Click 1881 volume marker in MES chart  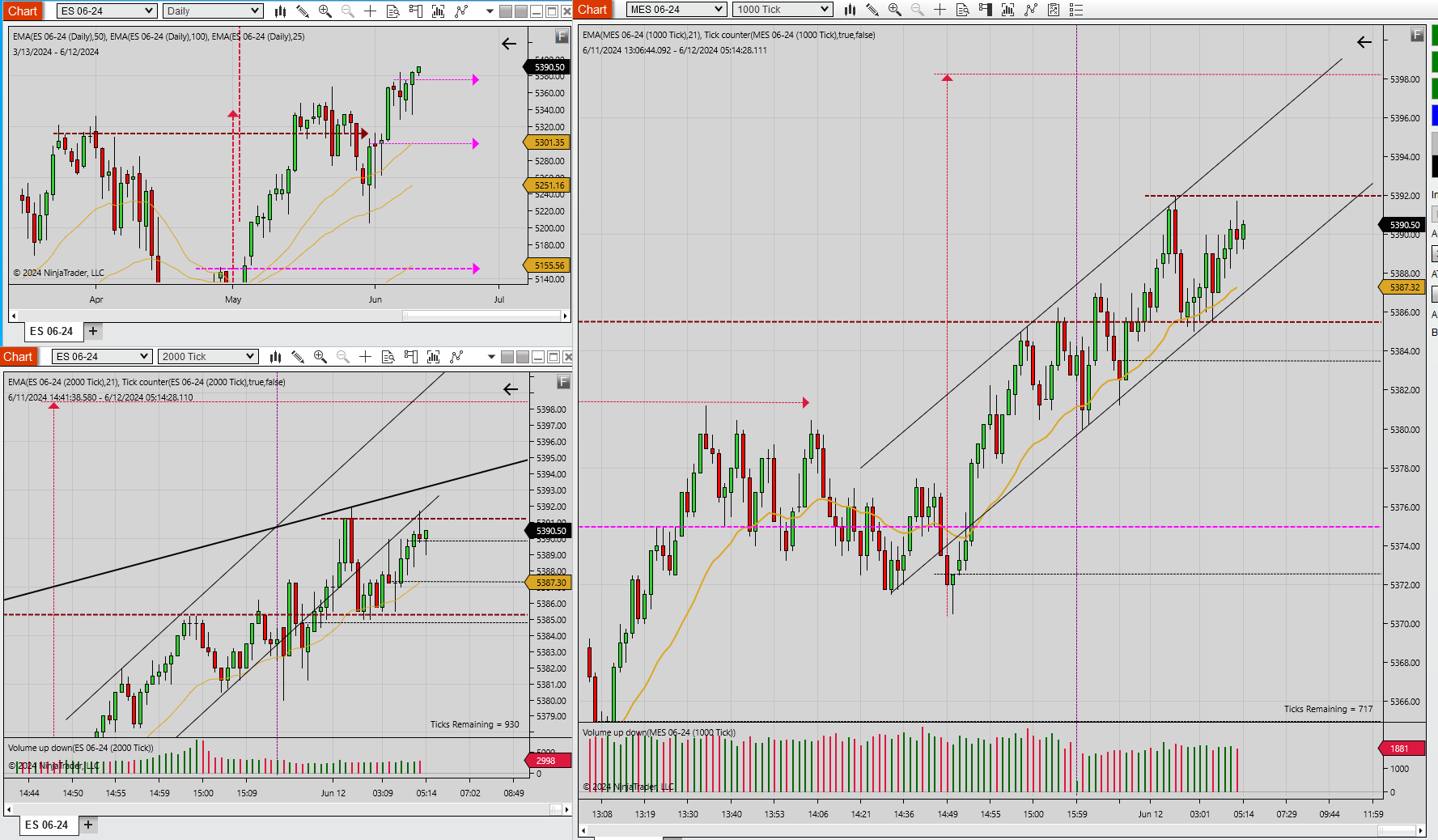(x=1400, y=749)
